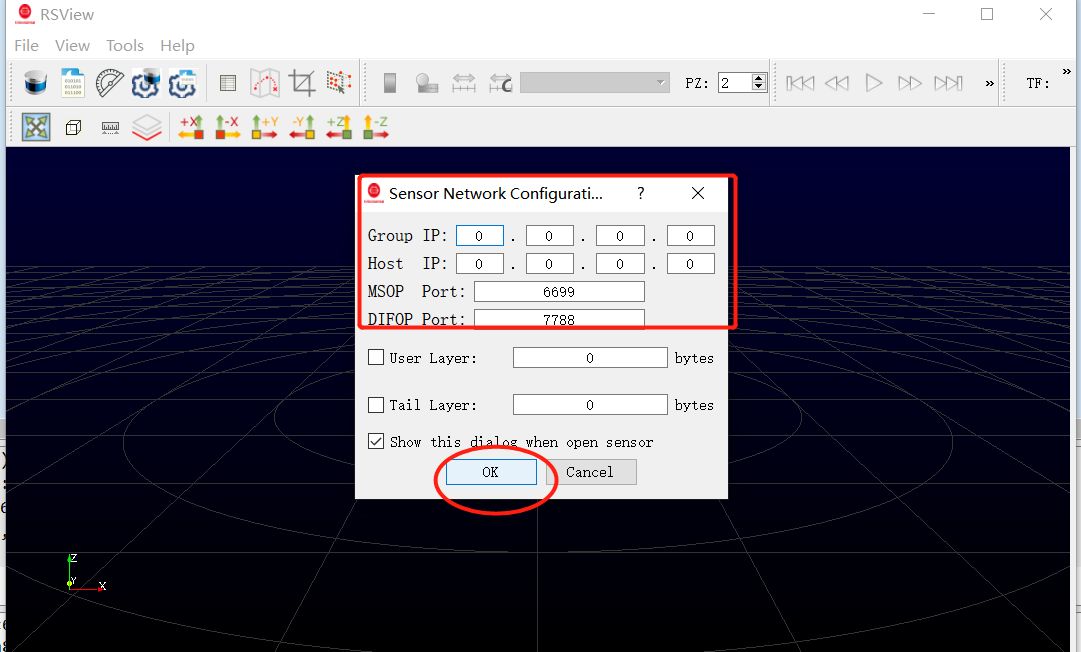Decrease the PZ value with down arrow
This screenshot has height=652, width=1081.
(x=758, y=88)
